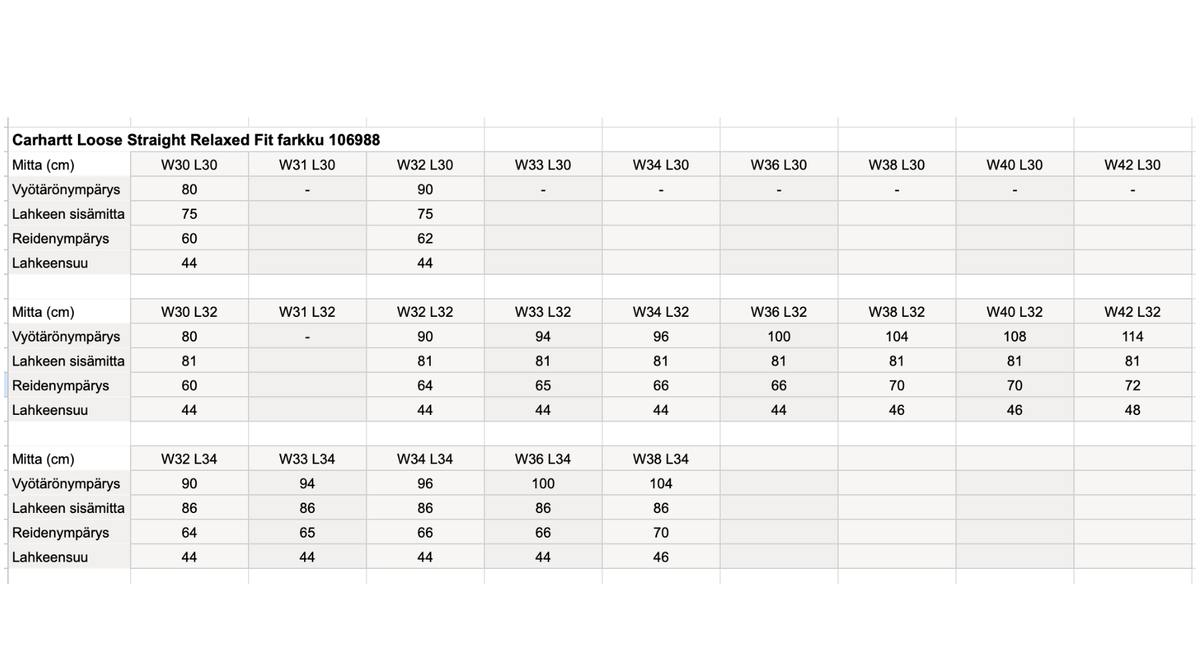Select the W38 L32 header cell

pos(896,312)
